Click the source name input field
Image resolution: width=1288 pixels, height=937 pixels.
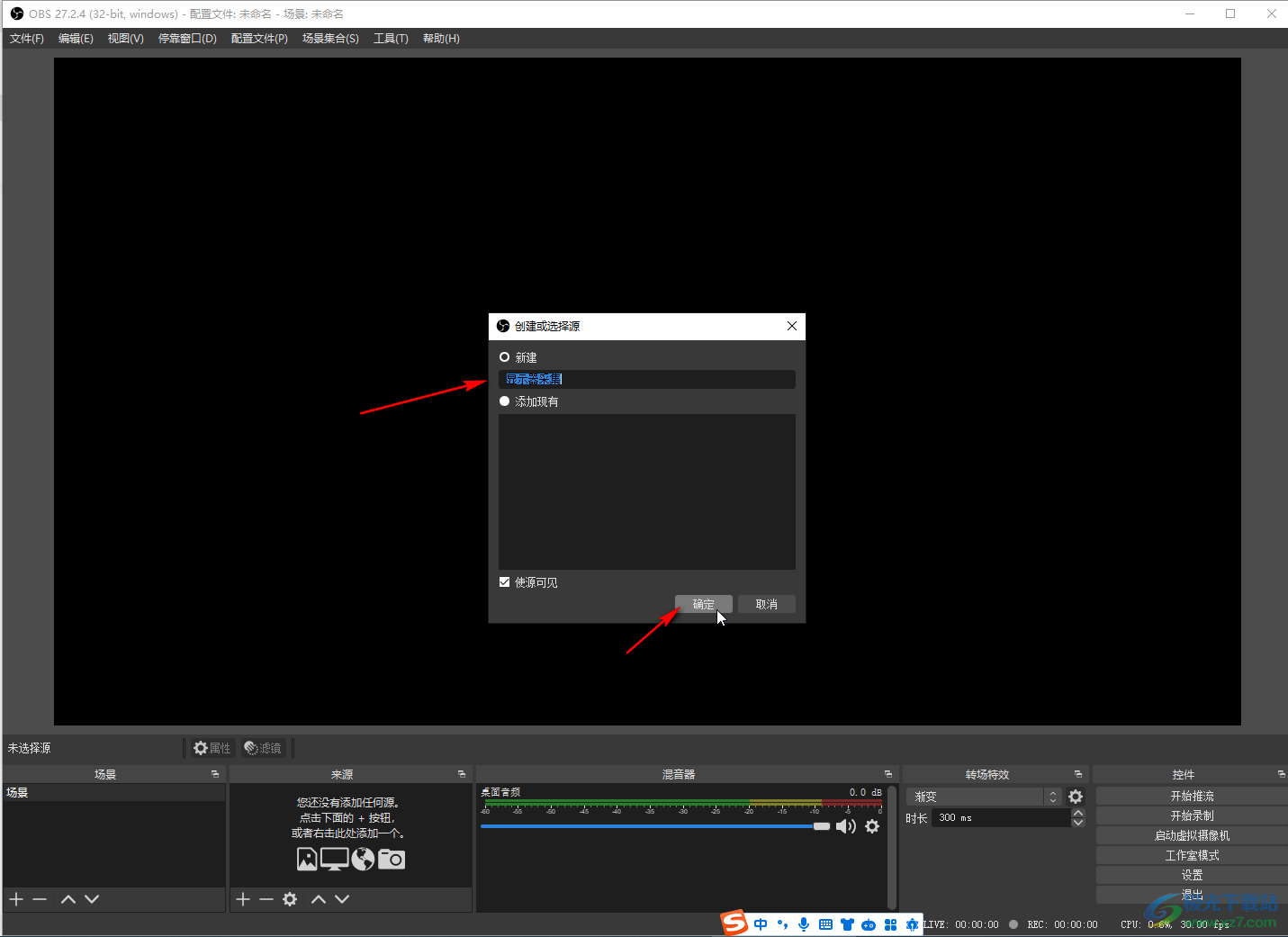647,379
